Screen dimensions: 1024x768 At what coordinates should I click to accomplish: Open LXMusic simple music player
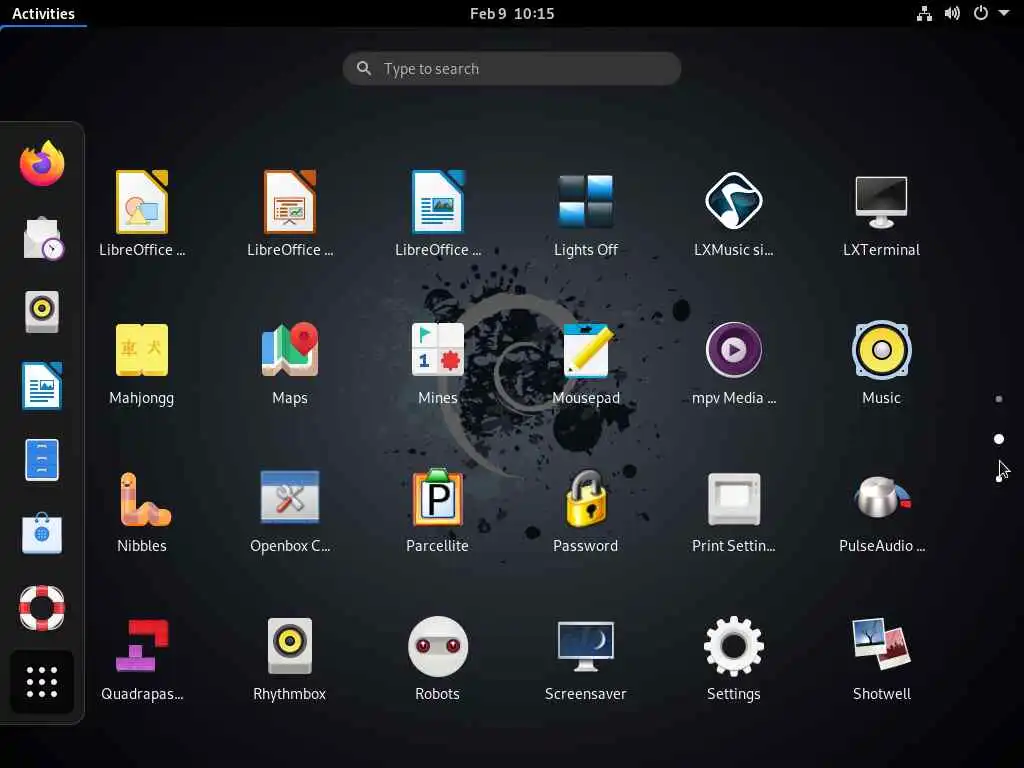(x=733, y=201)
